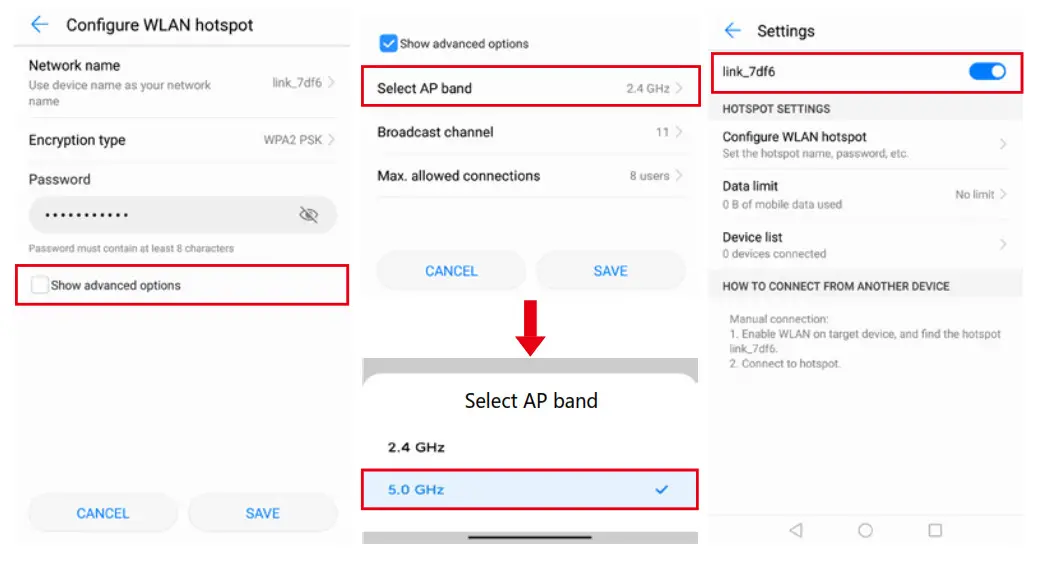Click the Password input field
Viewport: 1045px width, 572px height.
coord(160,215)
